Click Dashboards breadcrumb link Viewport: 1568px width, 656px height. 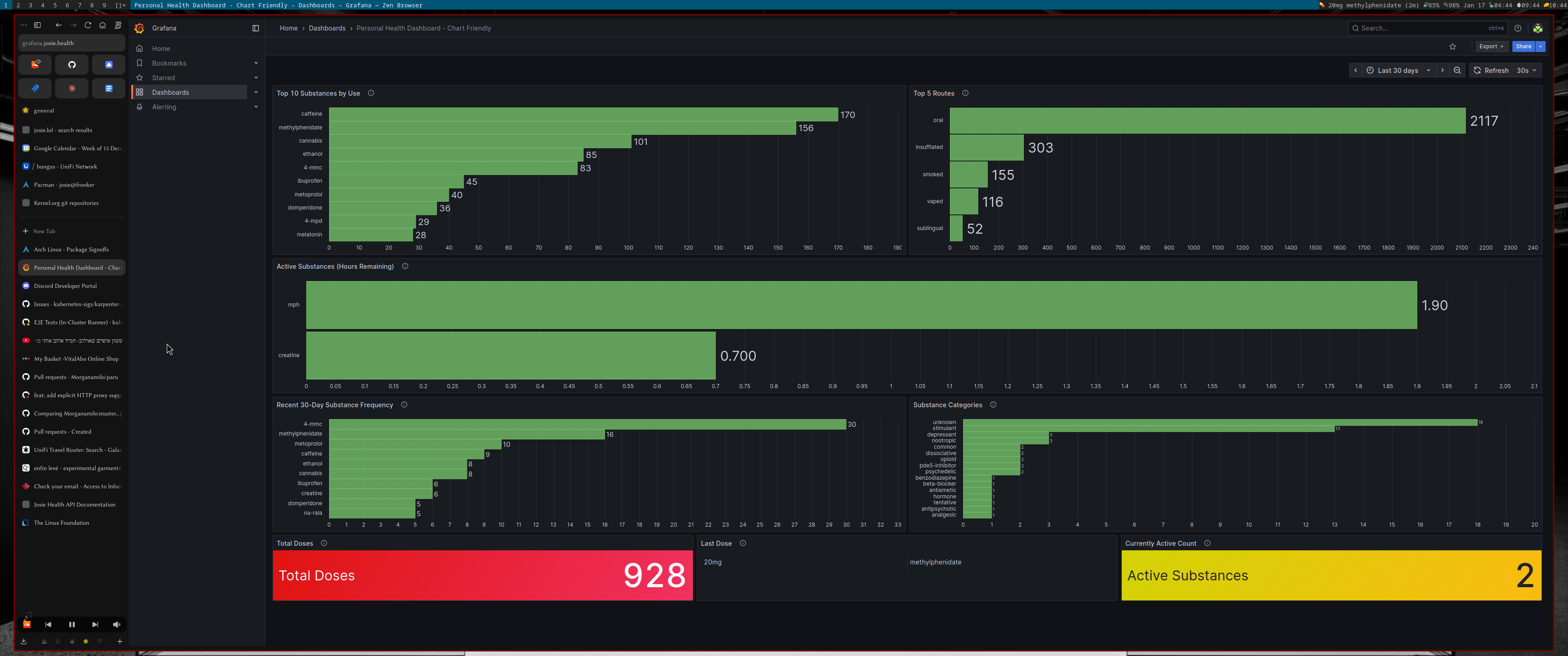pyautogui.click(x=327, y=28)
